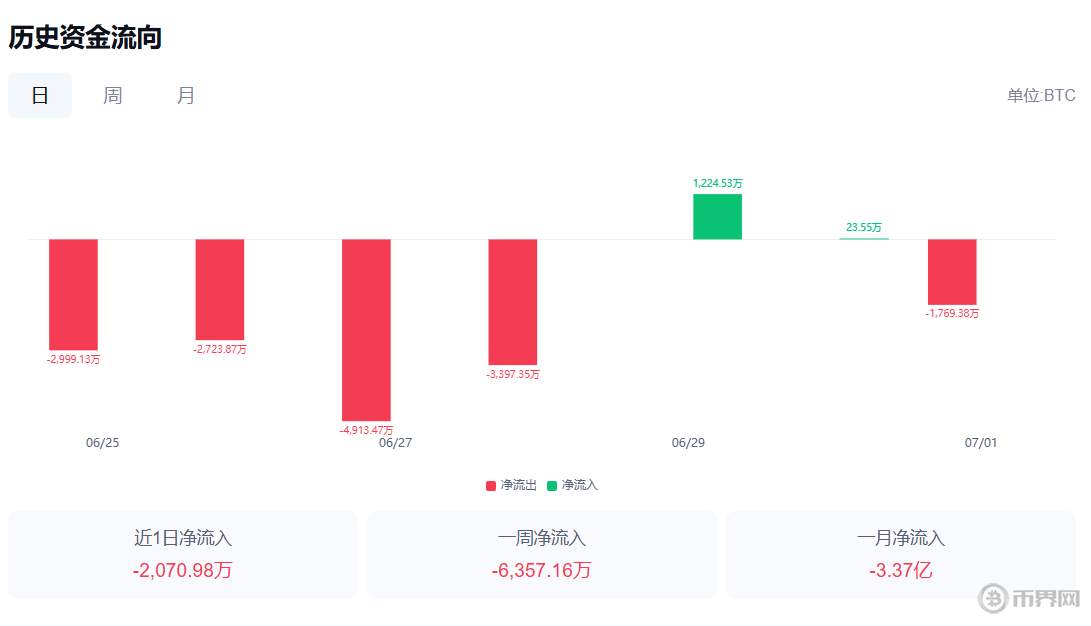The width and height of the screenshot is (1091, 626).
Task: Open the 一周净流入 summary card
Action: click(x=542, y=555)
